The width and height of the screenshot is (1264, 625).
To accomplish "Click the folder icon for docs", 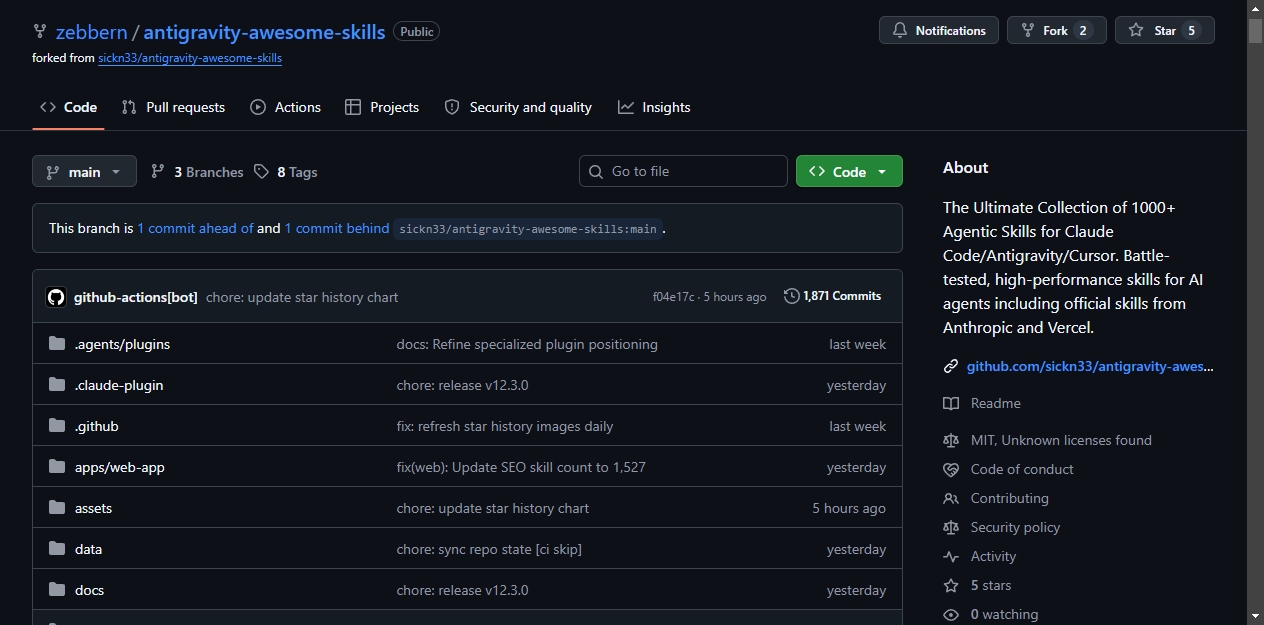I will (x=57, y=590).
